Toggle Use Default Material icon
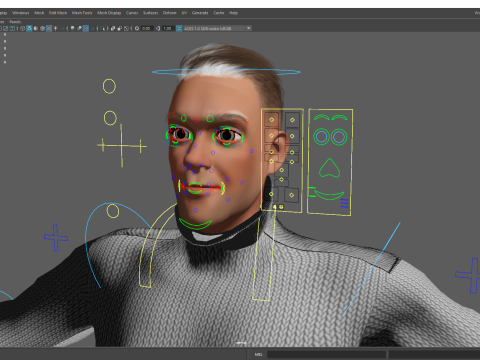480x360 pixels. (36, 28)
